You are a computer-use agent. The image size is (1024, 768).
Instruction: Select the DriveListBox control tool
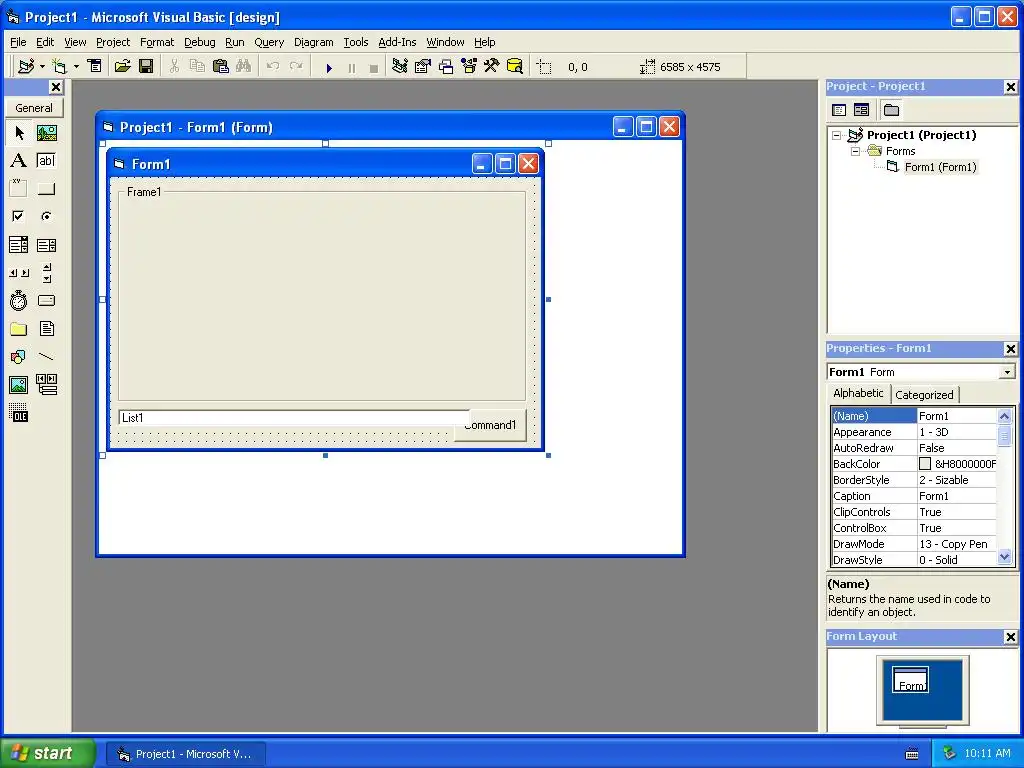pos(46,300)
